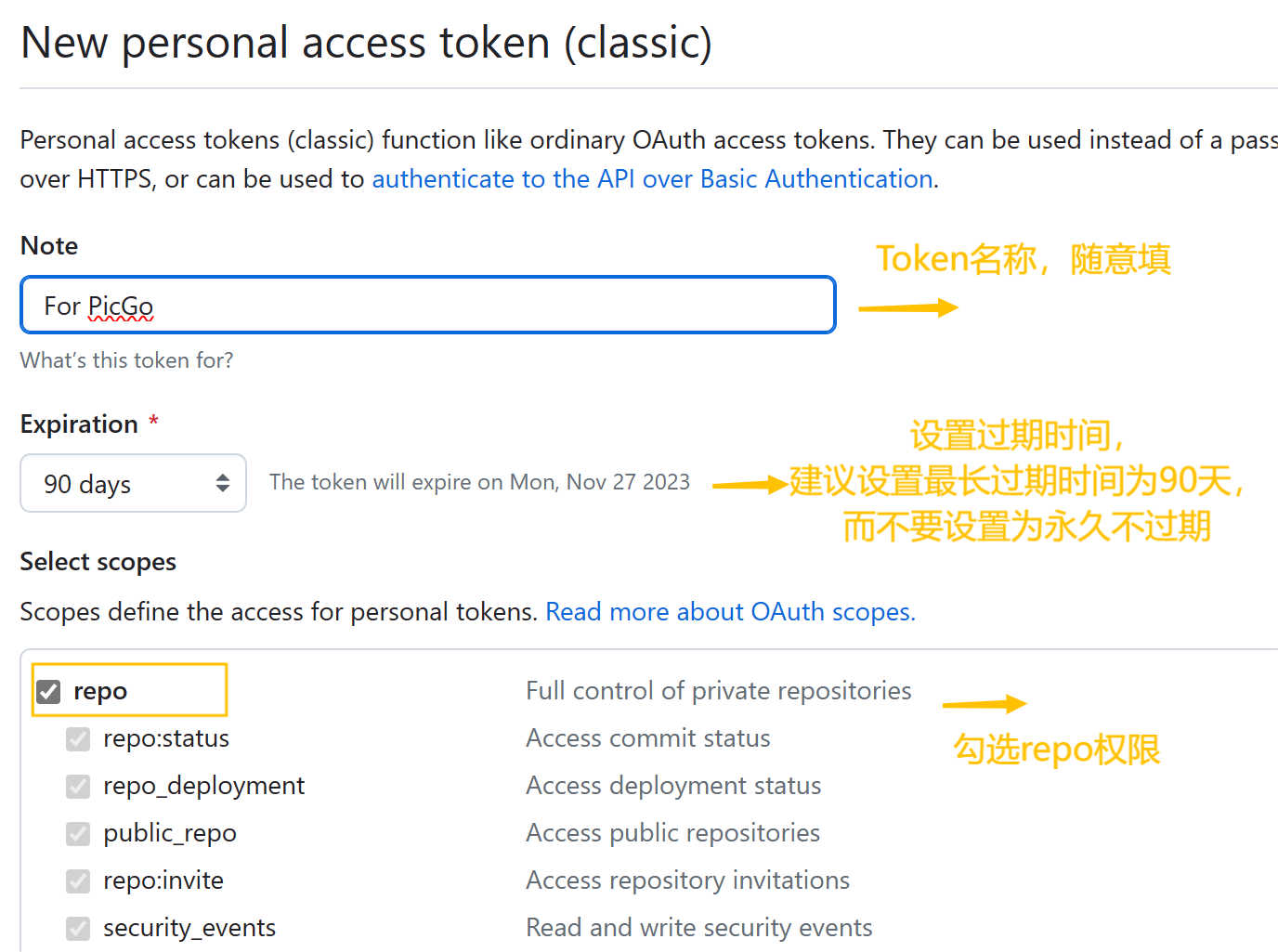Toggle the public_repo checkbox
1278x952 pixels.
pos(79,834)
